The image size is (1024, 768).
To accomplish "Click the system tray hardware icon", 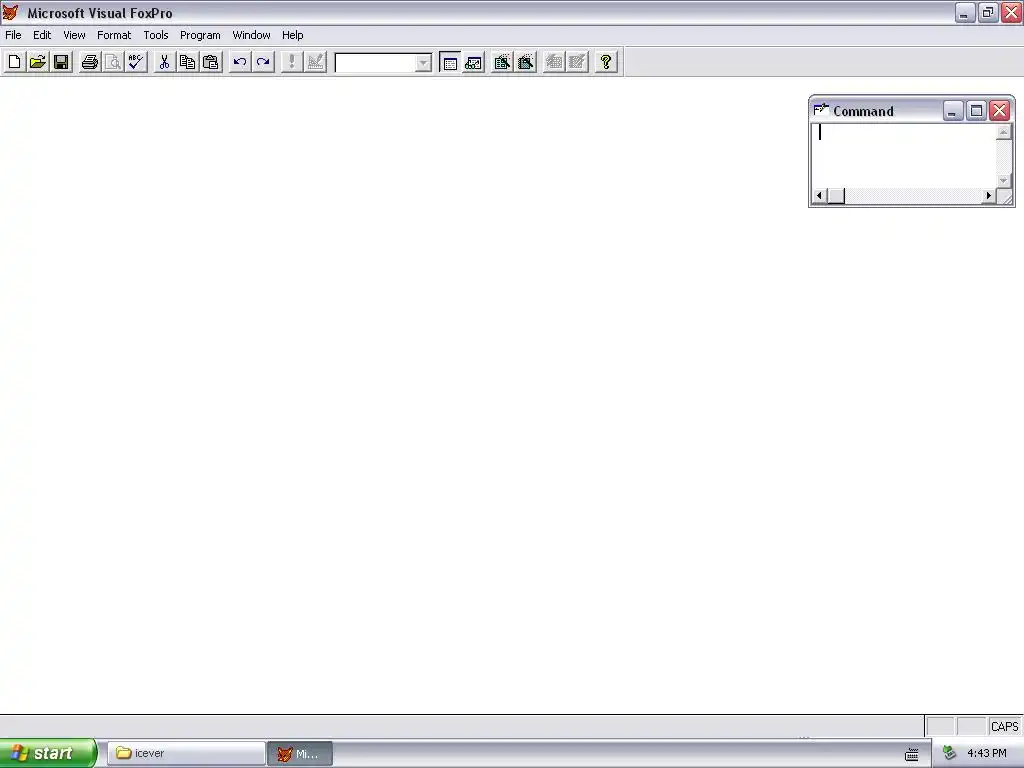I will (950, 753).
